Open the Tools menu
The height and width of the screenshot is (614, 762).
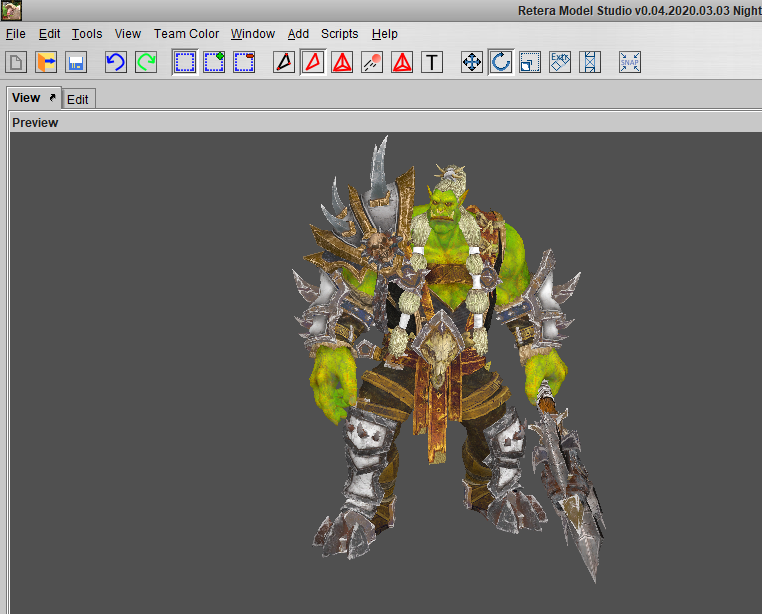tap(87, 34)
